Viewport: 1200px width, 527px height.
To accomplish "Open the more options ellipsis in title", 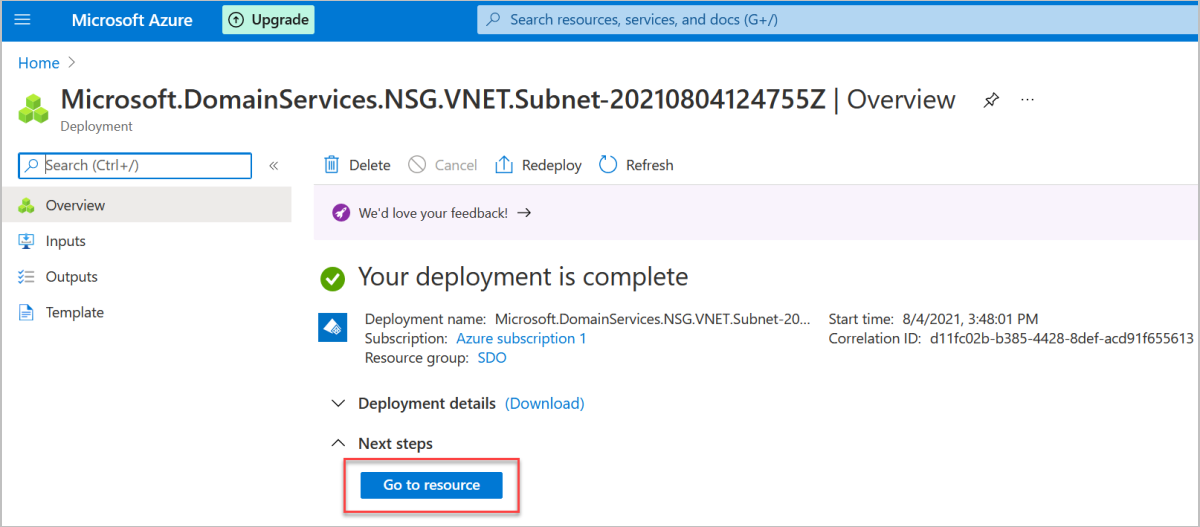I will [1027, 100].
